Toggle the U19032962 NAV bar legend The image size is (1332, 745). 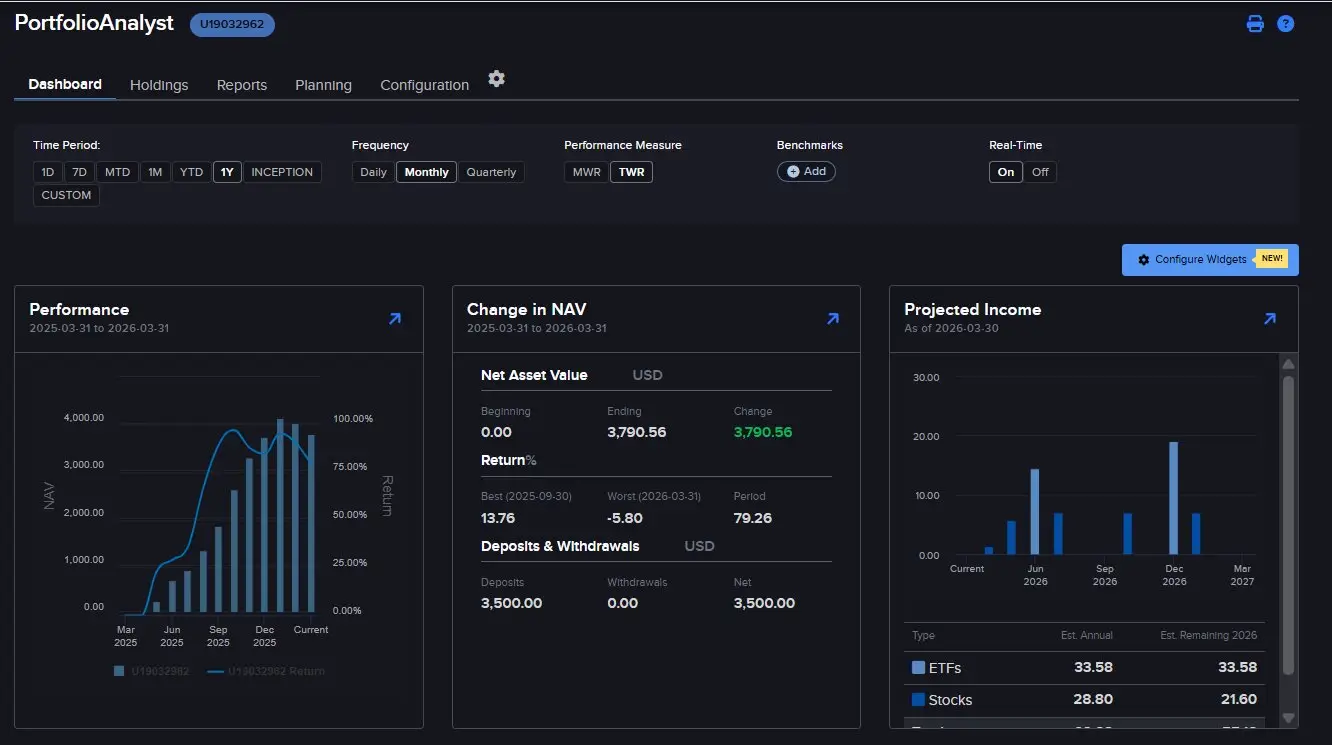point(152,671)
